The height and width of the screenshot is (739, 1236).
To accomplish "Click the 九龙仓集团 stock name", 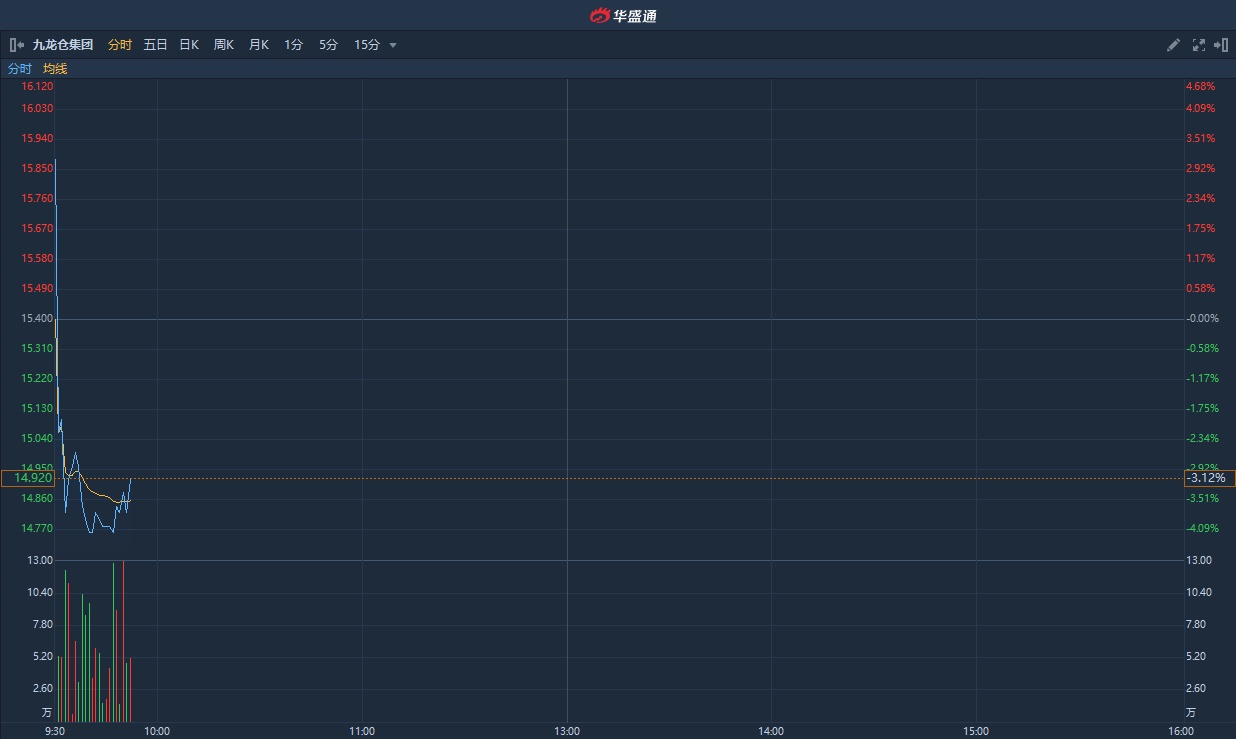I will click(63, 45).
